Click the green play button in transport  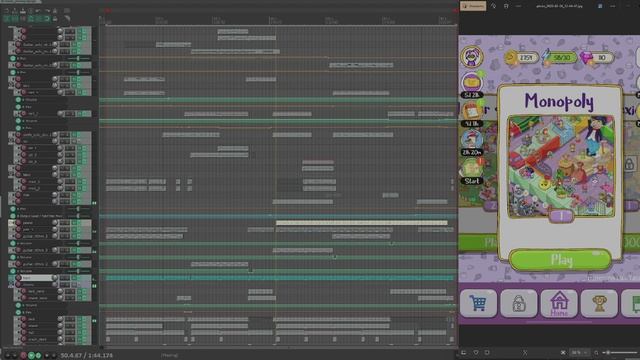click(x=31, y=355)
